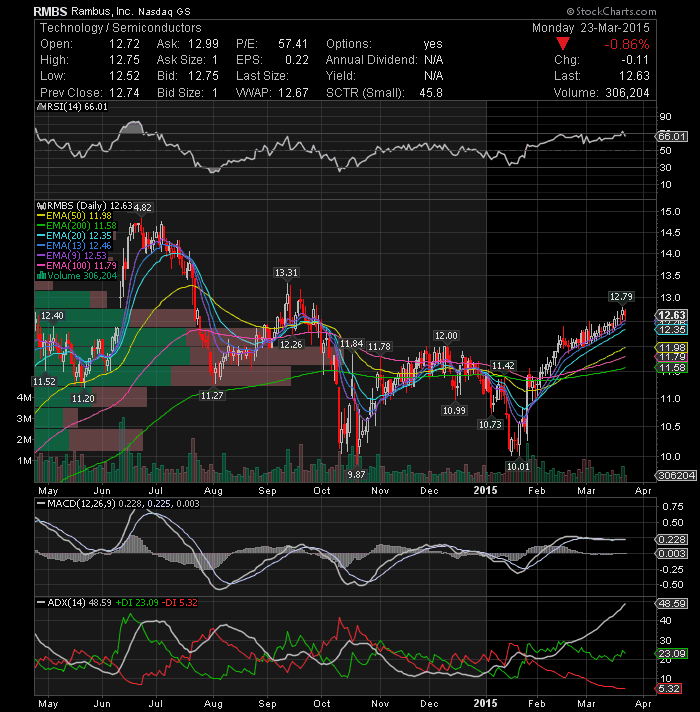
Task: Click the 0.228 MACD value tag on axis
Action: [672, 539]
